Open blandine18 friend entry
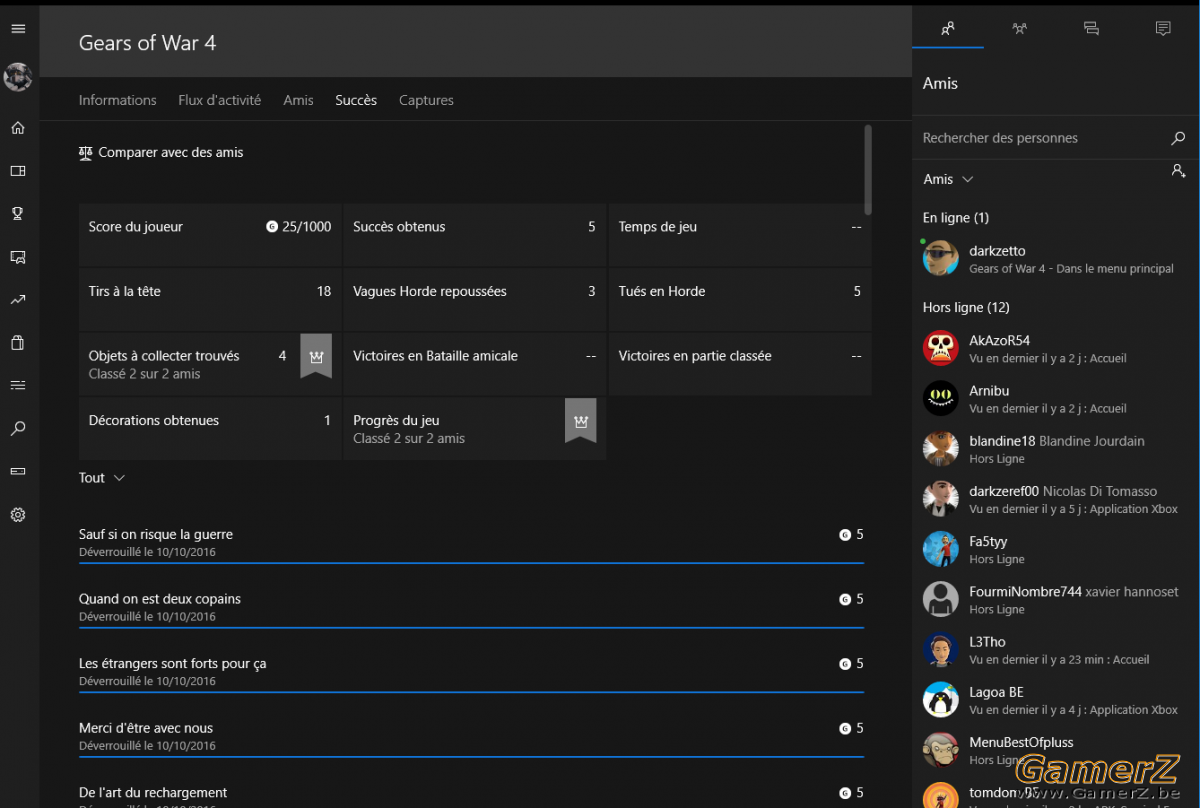Image resolution: width=1200 pixels, height=808 pixels. (1056, 449)
